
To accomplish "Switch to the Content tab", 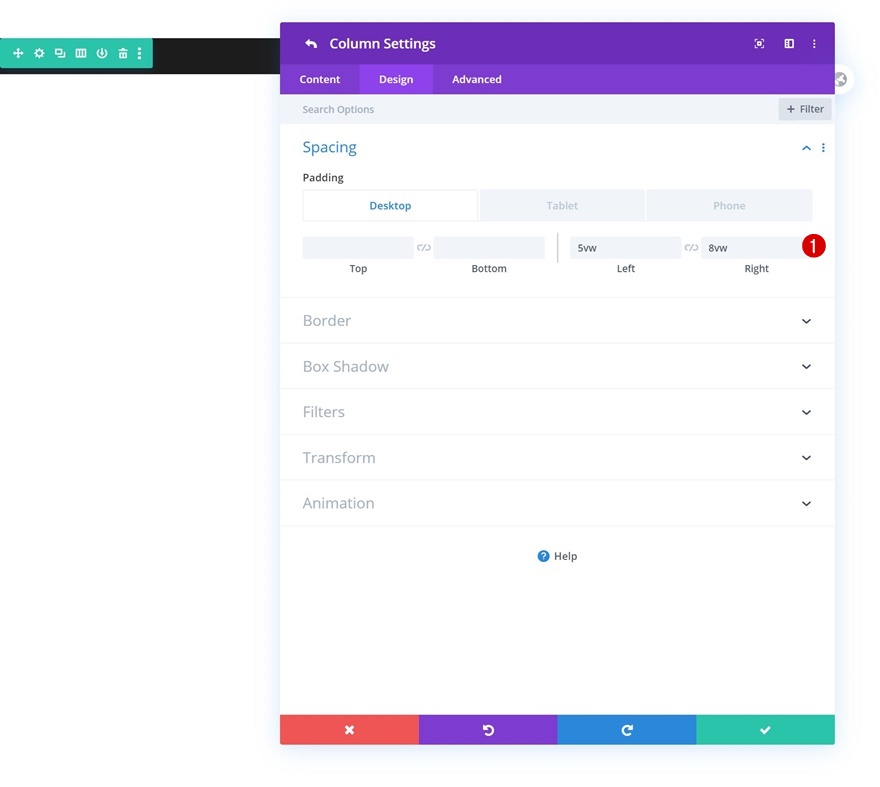I will [320, 79].
